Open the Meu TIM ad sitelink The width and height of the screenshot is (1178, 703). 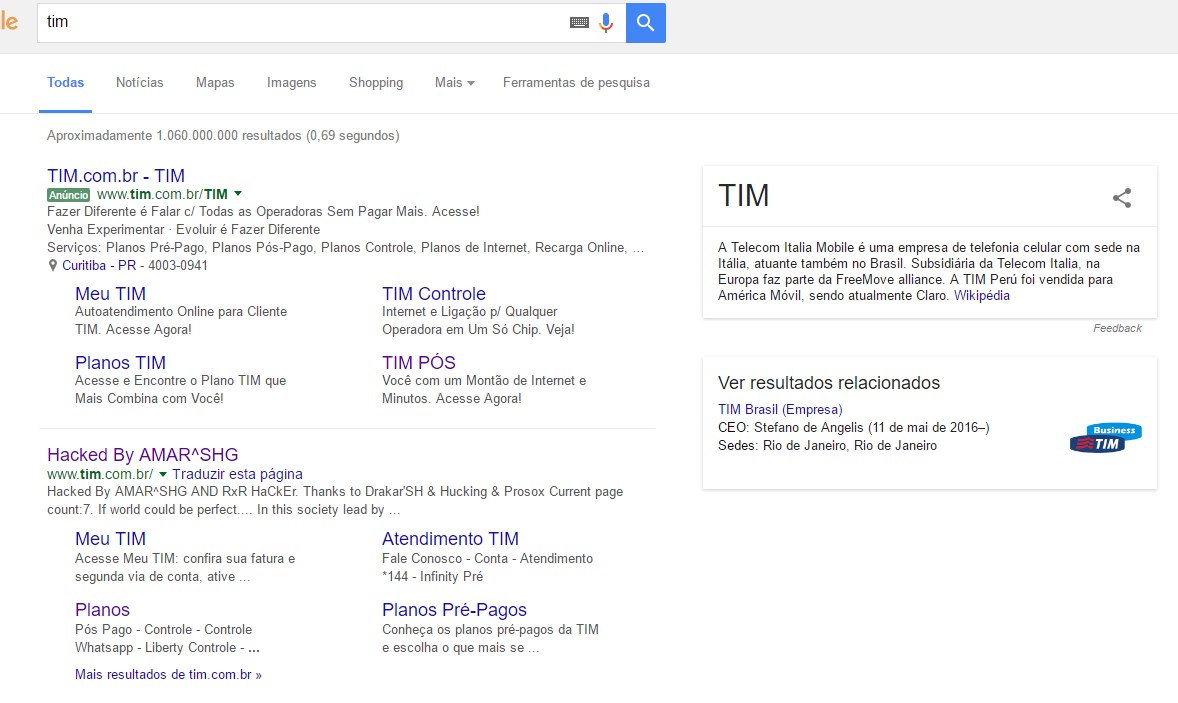point(110,294)
